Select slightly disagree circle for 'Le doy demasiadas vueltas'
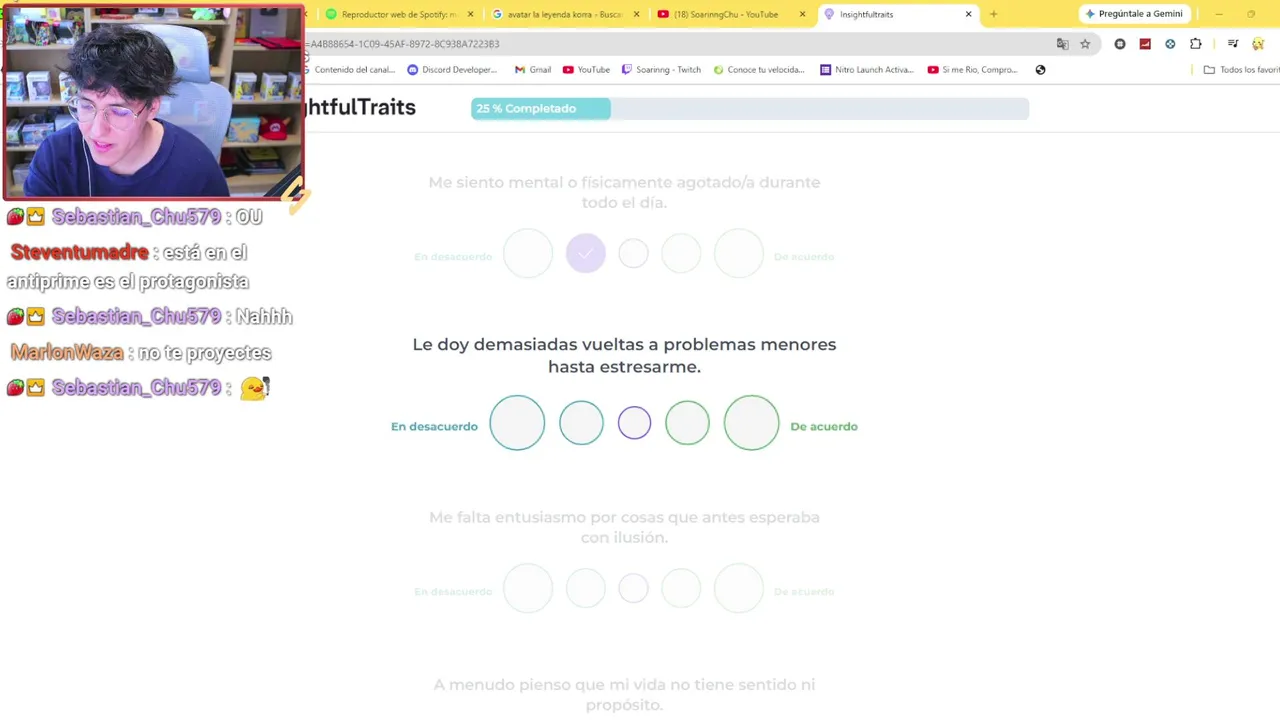This screenshot has height=720, width=1280. tap(581, 423)
